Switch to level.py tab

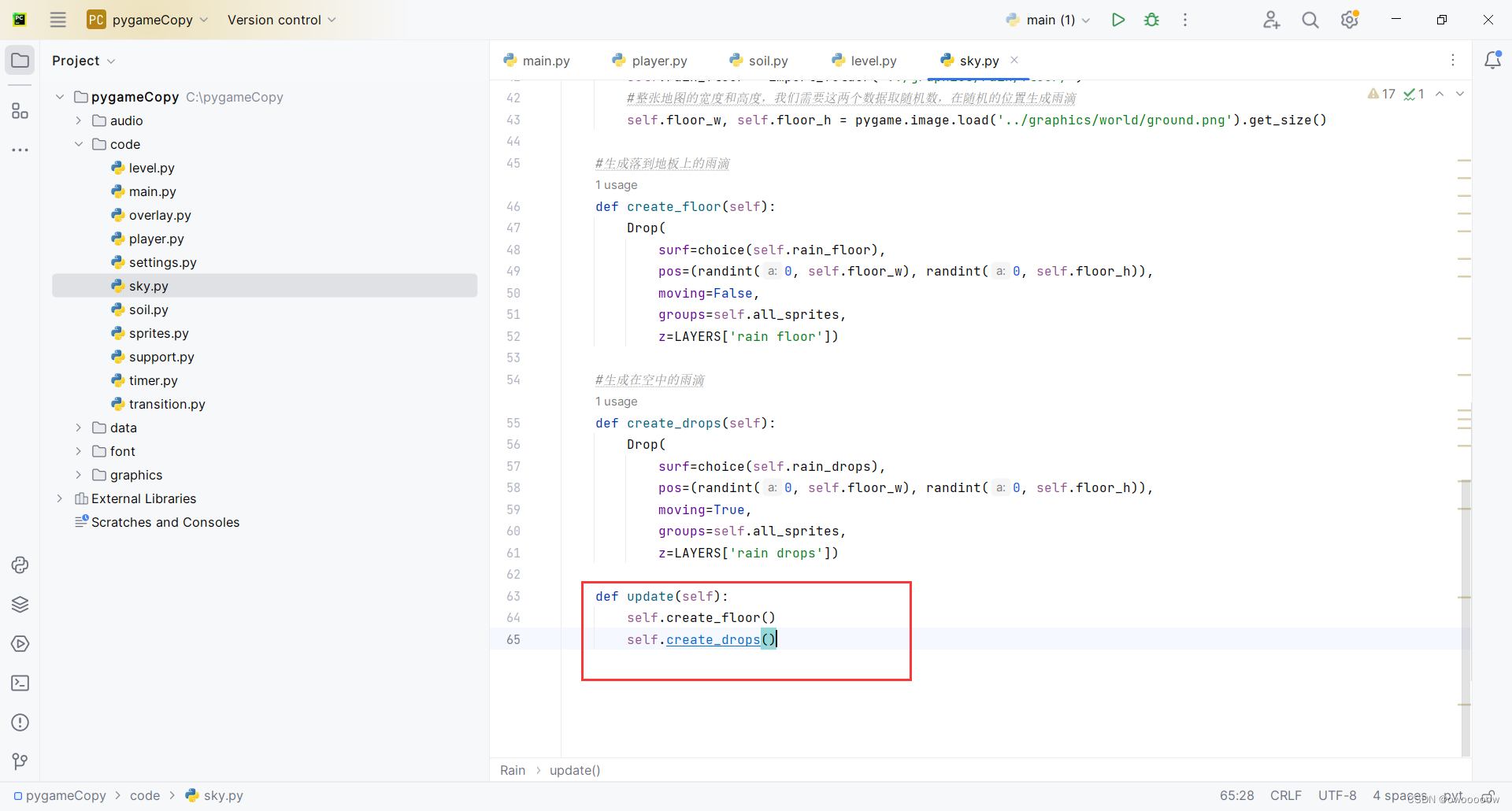coord(865,61)
